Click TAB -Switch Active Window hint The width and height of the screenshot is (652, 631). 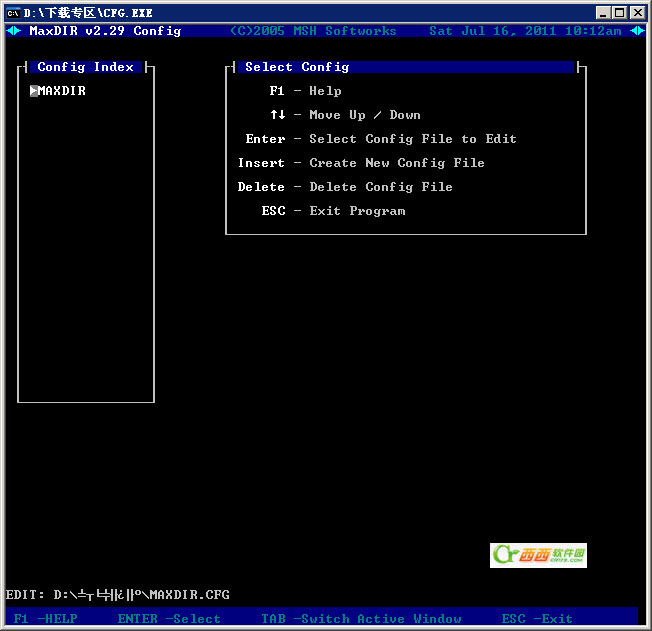(x=361, y=619)
